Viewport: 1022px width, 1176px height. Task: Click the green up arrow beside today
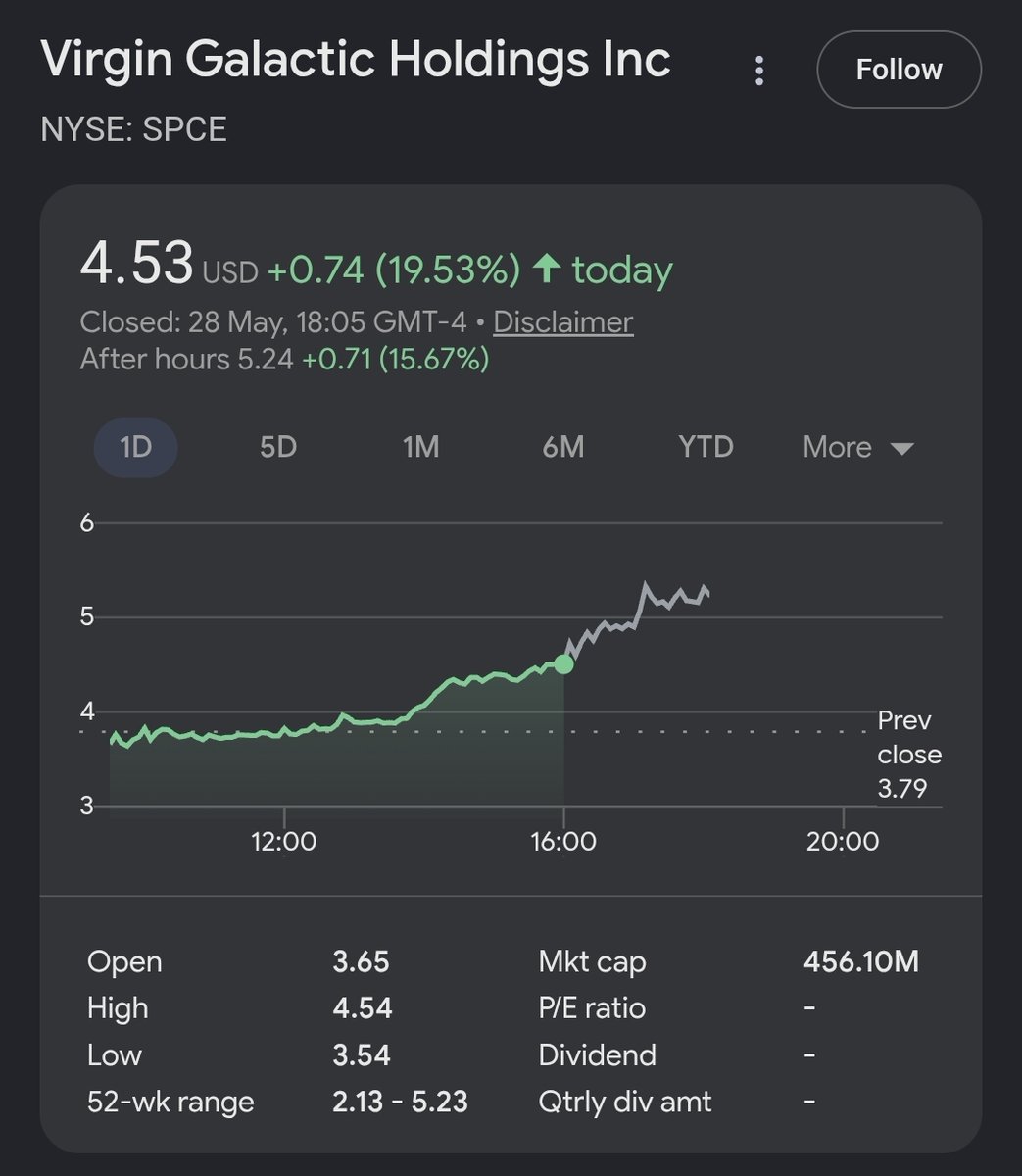[x=546, y=269]
